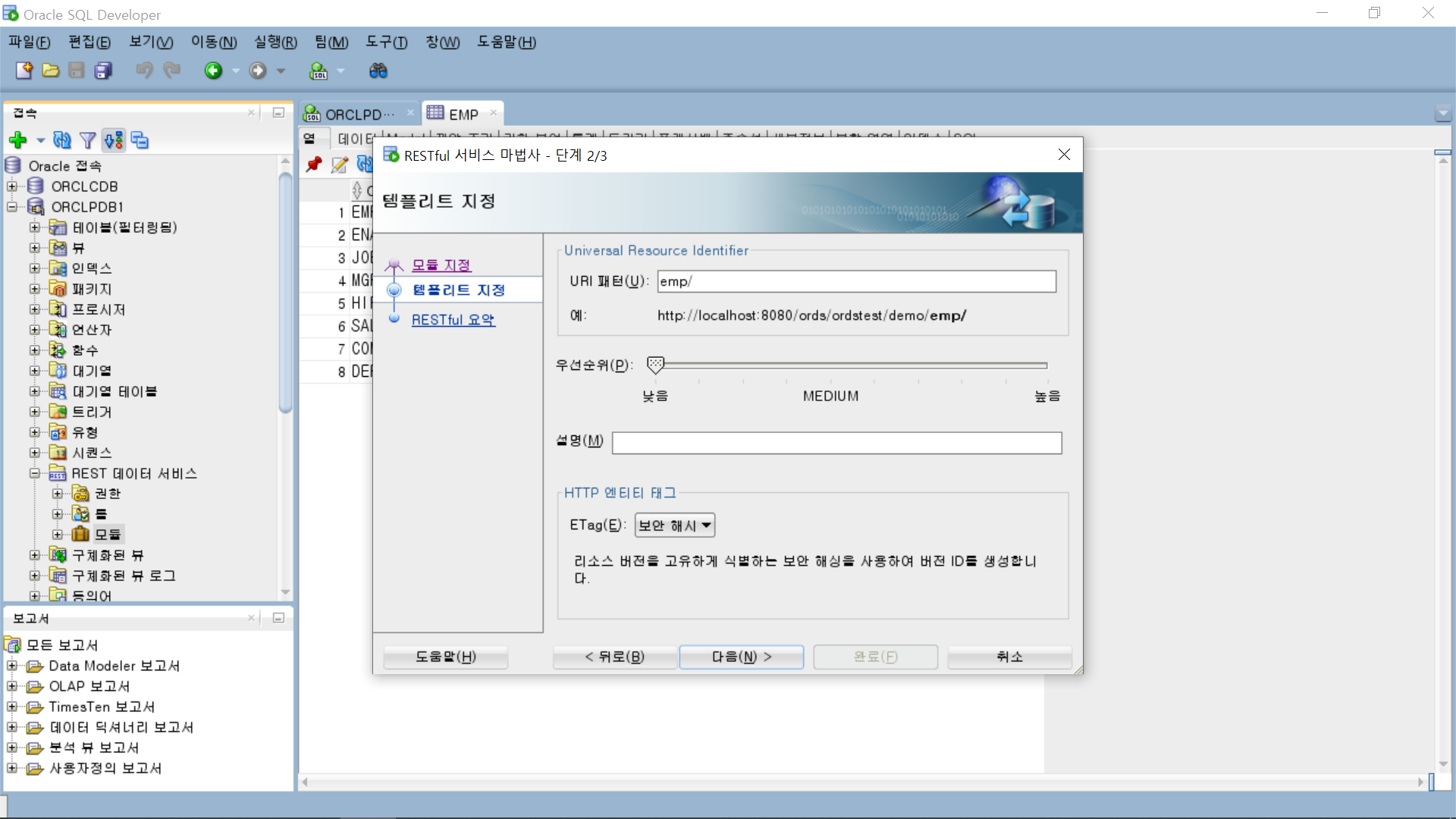This screenshot has height=819, width=1456.
Task: Expand the 데이터 딕셔너리 보고서 node
Action: pyautogui.click(x=12, y=727)
